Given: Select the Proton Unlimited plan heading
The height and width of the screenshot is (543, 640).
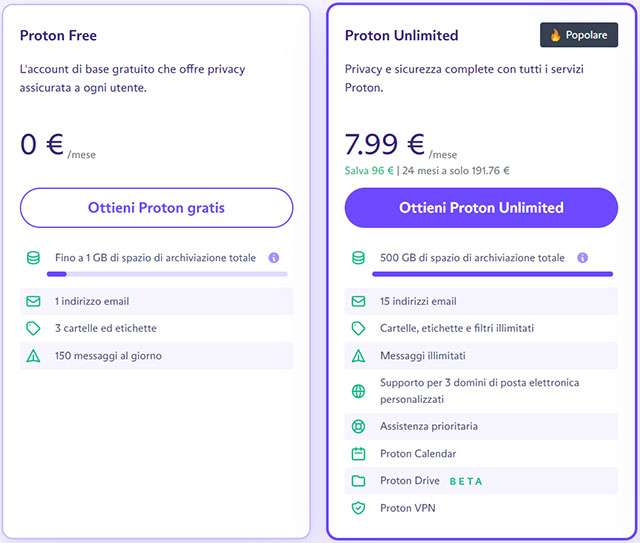Looking at the screenshot, I should click(x=401, y=35).
